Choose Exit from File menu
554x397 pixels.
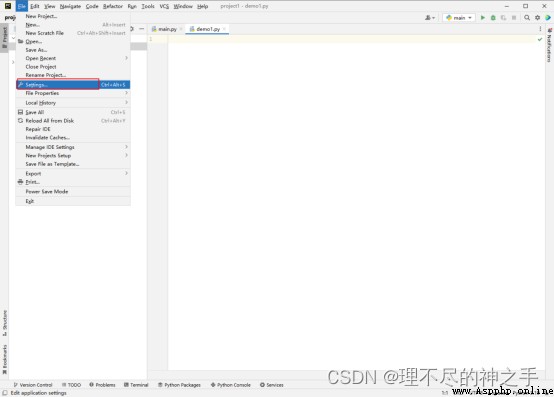pos(73,201)
